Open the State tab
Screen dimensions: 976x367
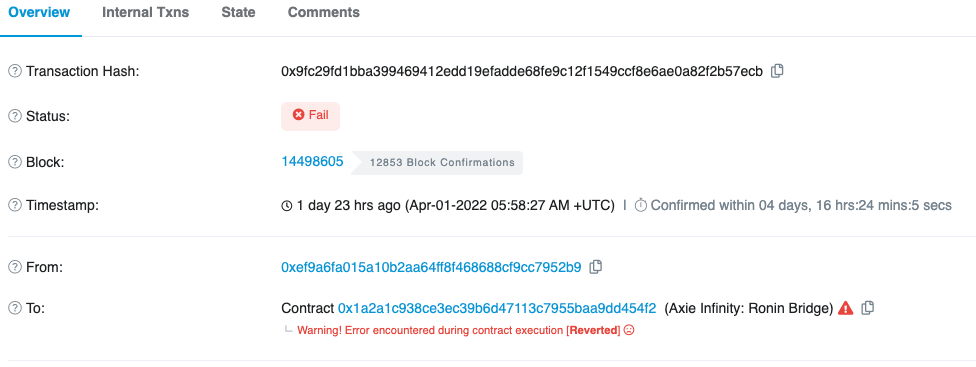point(238,12)
